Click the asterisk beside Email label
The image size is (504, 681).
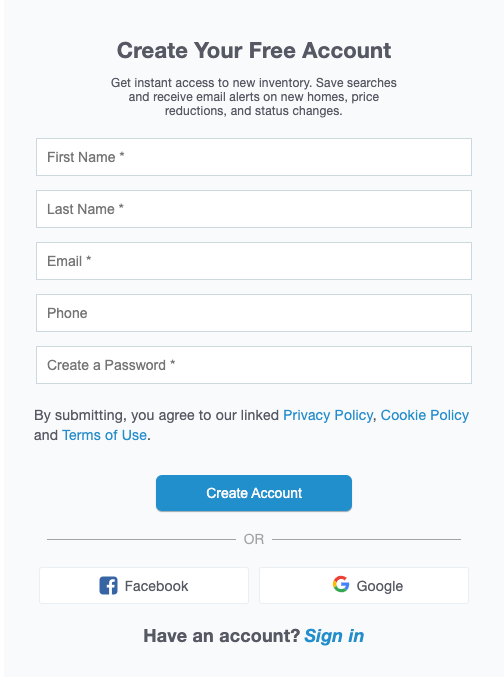pos(89,258)
